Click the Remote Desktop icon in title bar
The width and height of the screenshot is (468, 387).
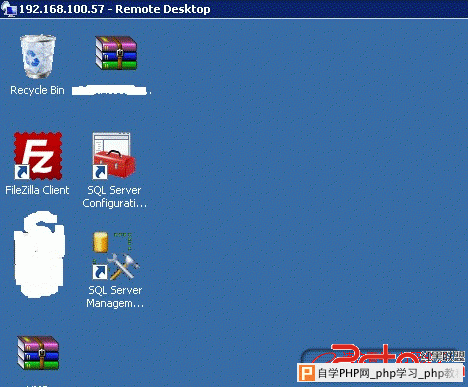click(x=9, y=9)
